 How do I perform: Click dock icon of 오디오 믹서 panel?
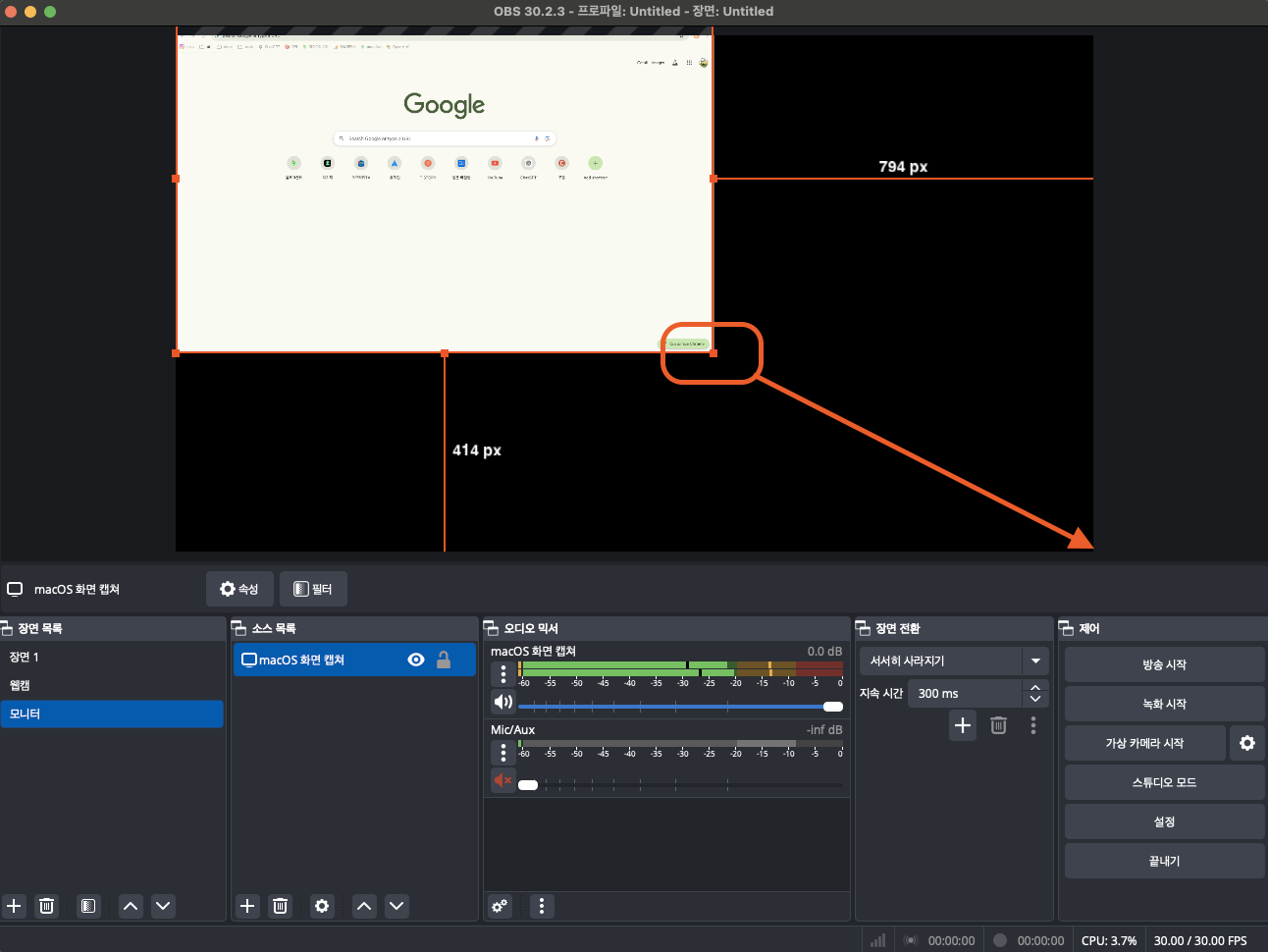pyautogui.click(x=492, y=628)
